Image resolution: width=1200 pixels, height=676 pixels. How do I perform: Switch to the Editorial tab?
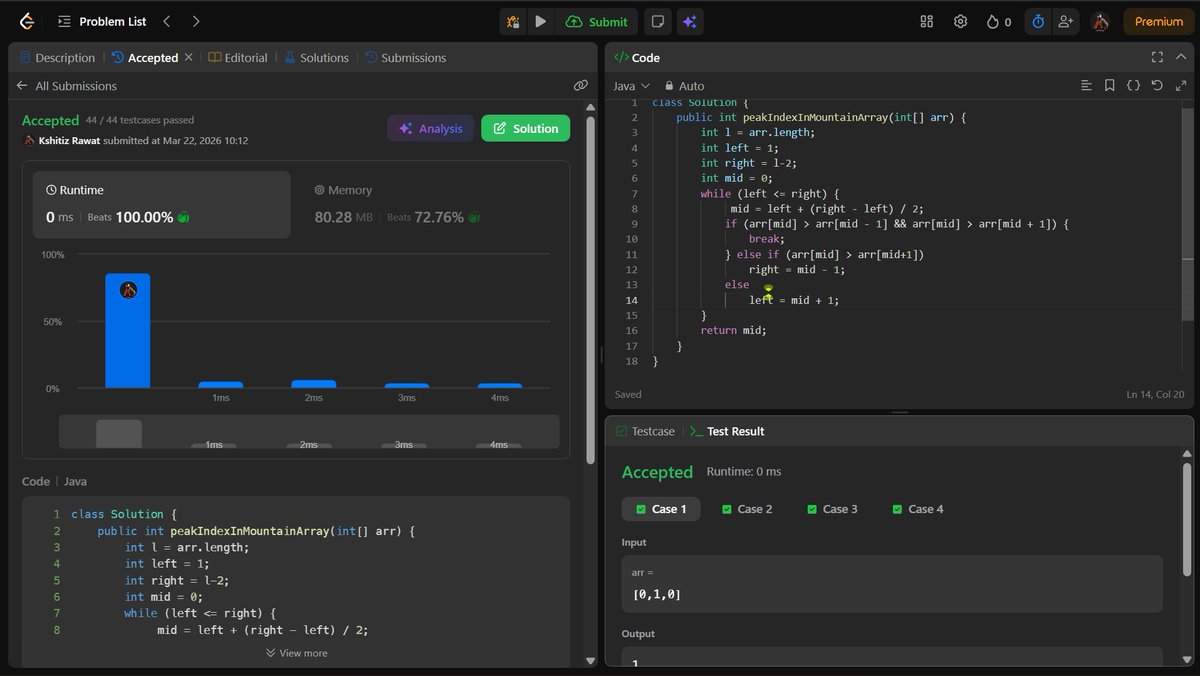pos(238,58)
